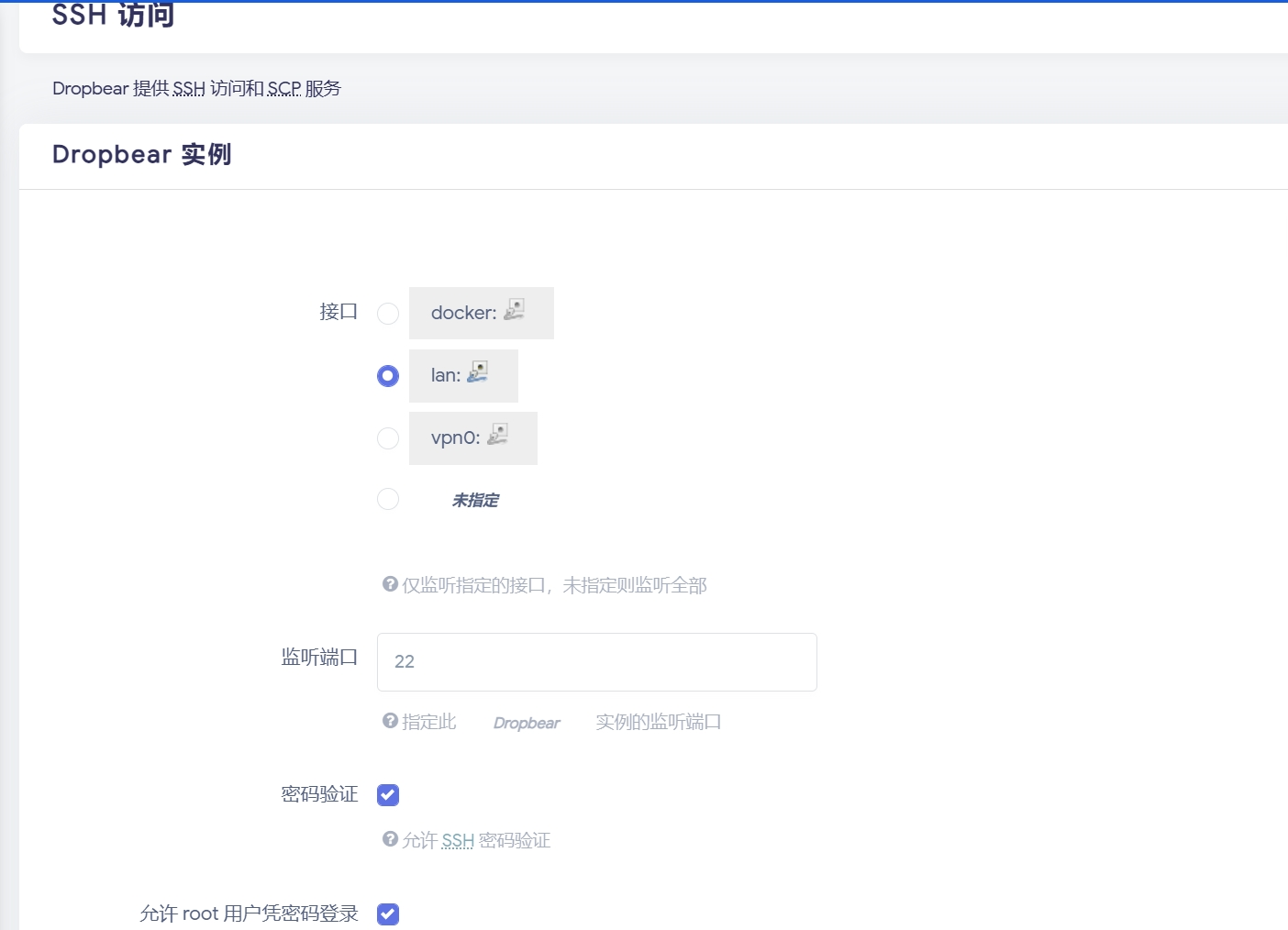Click the 接口 field label
This screenshot has height=930, width=1288.
[339, 312]
